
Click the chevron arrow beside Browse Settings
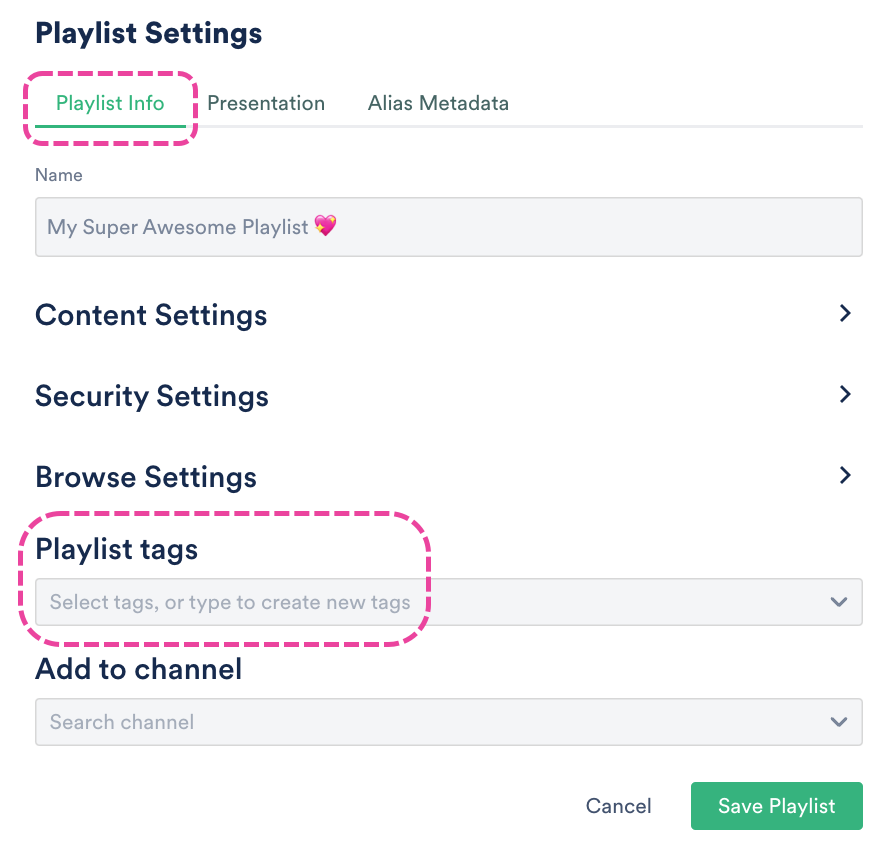coord(845,475)
